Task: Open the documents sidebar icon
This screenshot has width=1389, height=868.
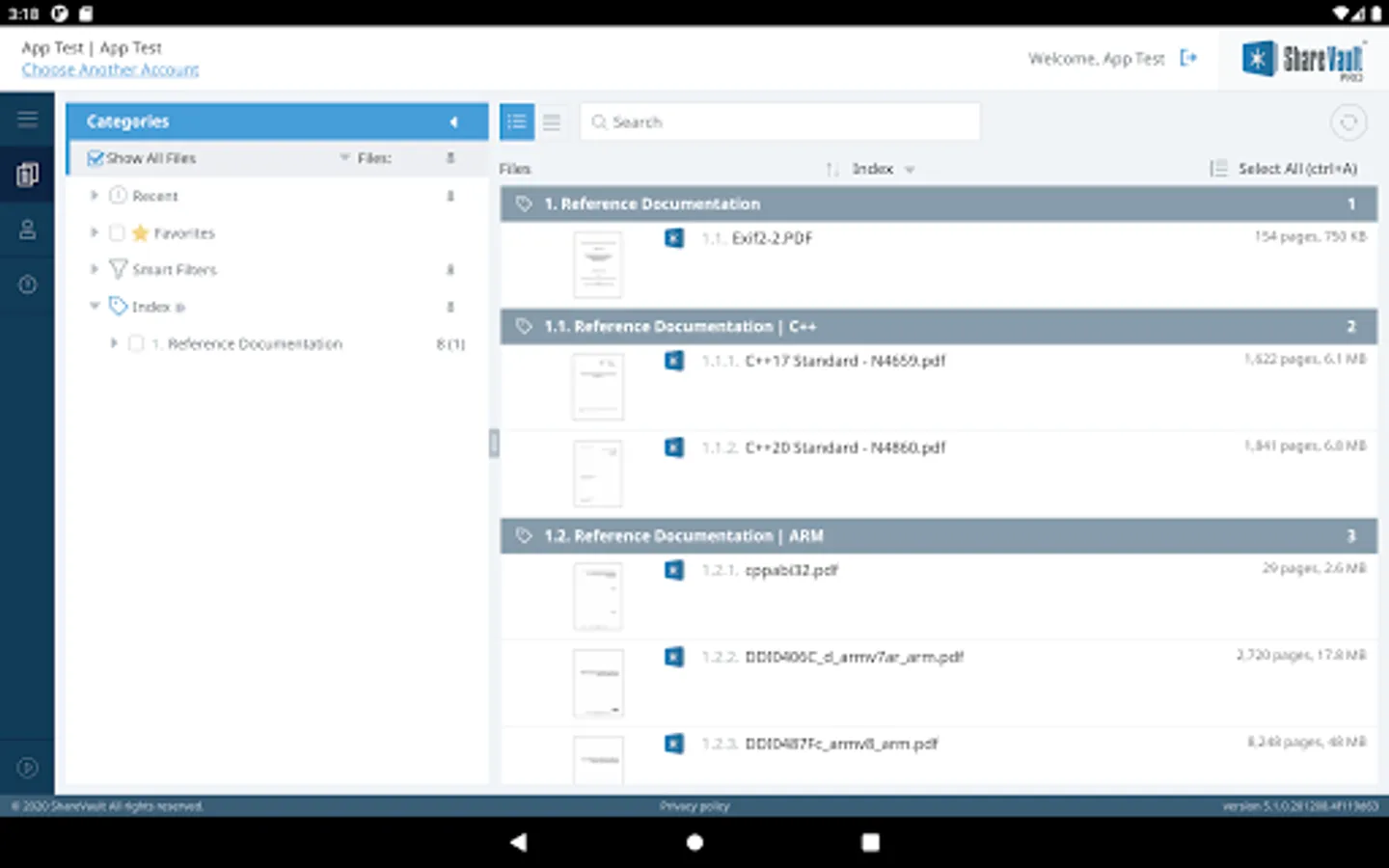Action: click(27, 175)
